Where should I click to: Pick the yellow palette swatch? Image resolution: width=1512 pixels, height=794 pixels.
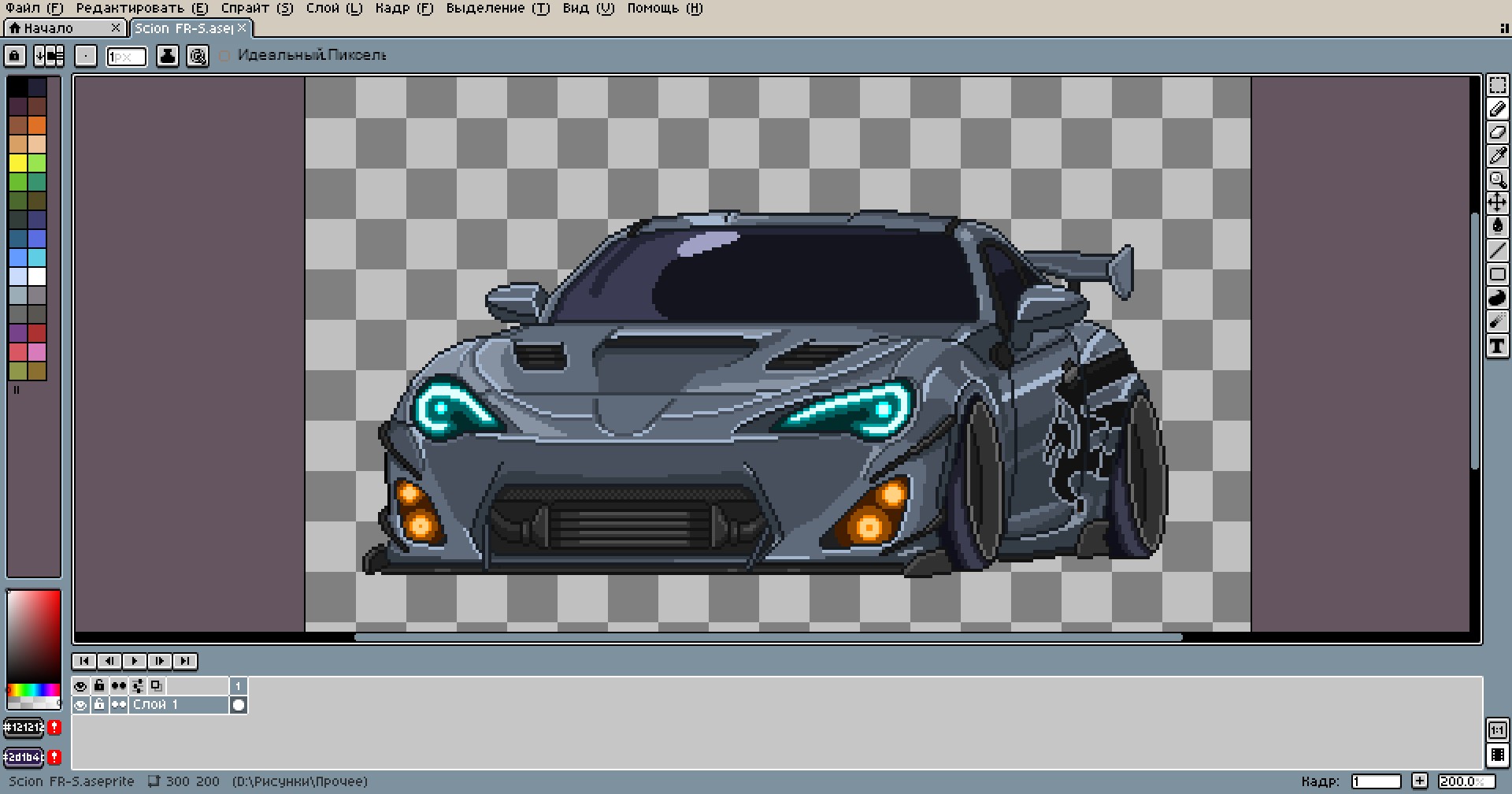18,163
